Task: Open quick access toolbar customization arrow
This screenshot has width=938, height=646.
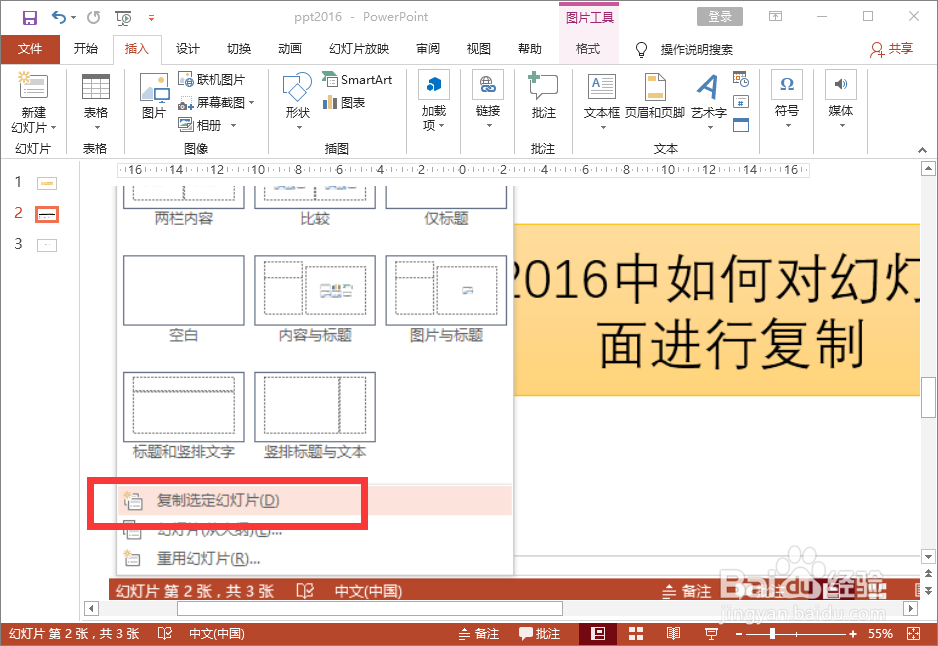Action: (x=151, y=18)
